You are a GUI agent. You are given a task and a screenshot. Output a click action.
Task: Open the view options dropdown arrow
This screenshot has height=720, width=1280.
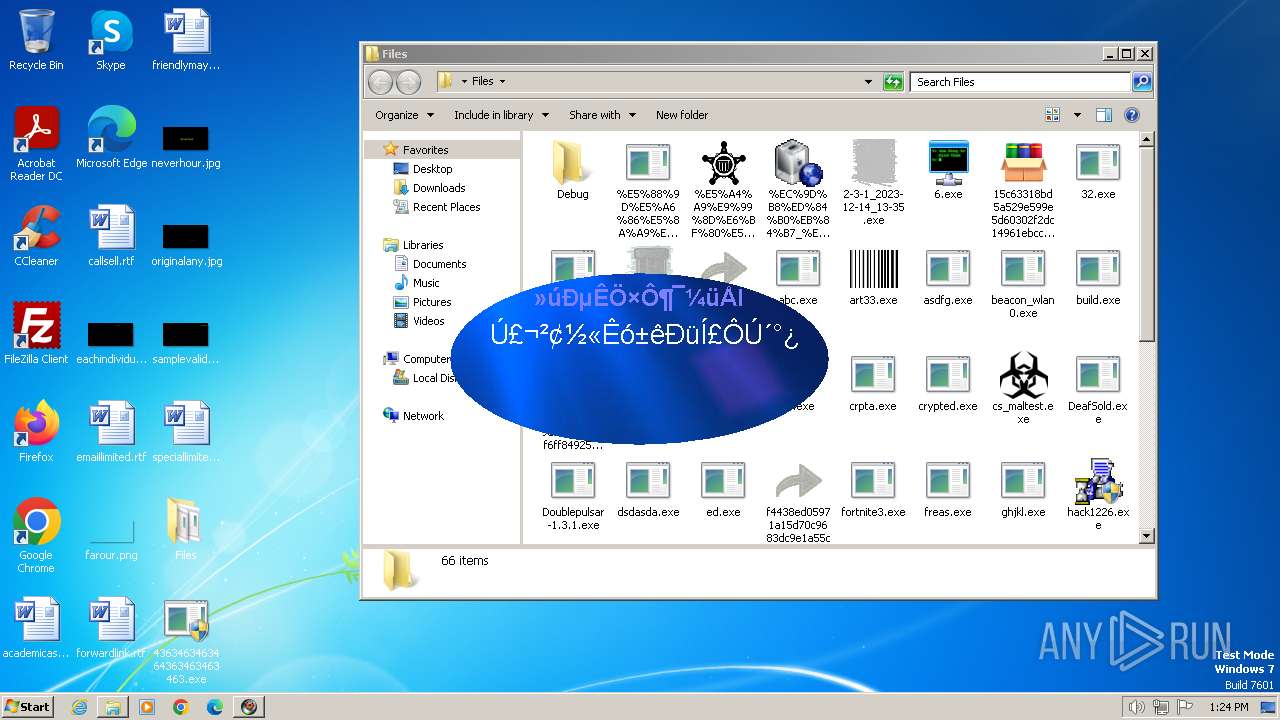point(1077,115)
